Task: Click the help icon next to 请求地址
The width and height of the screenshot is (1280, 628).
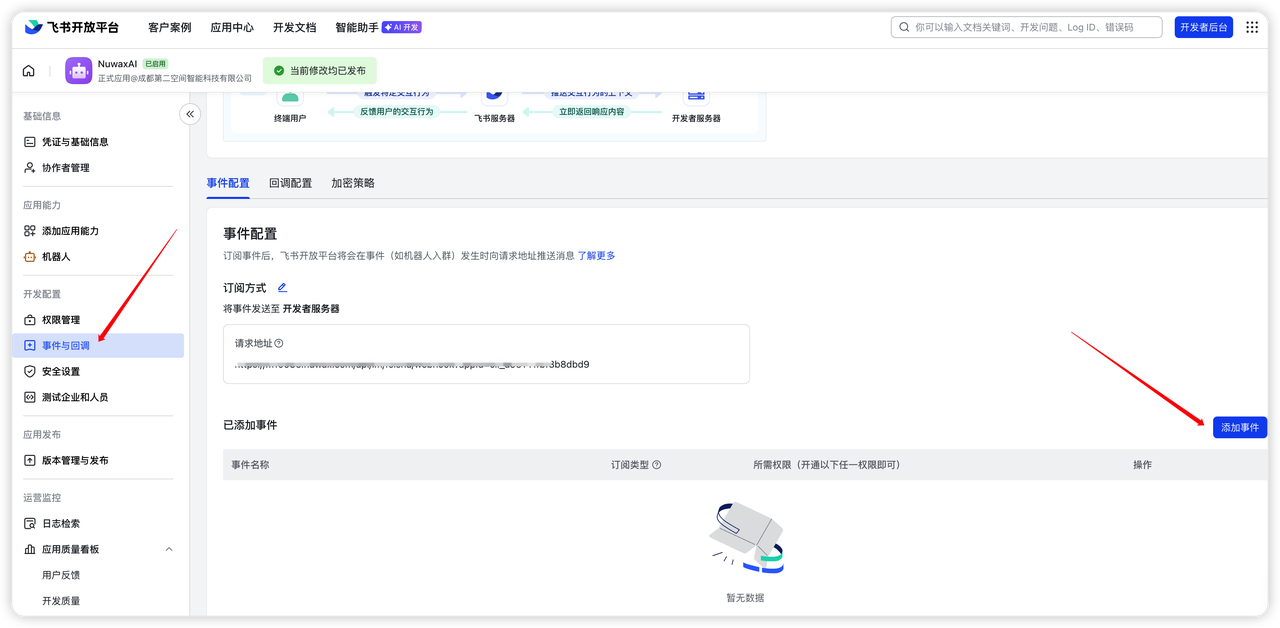Action: pos(278,343)
